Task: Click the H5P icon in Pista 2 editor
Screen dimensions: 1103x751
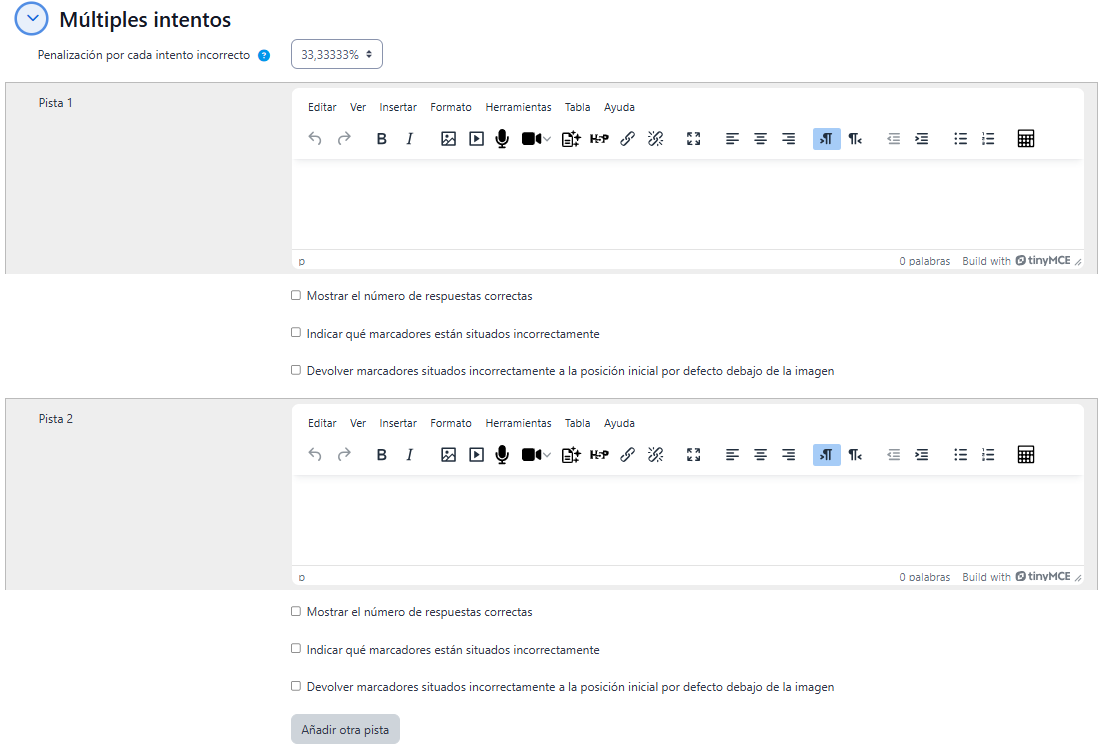Action: pyautogui.click(x=599, y=455)
